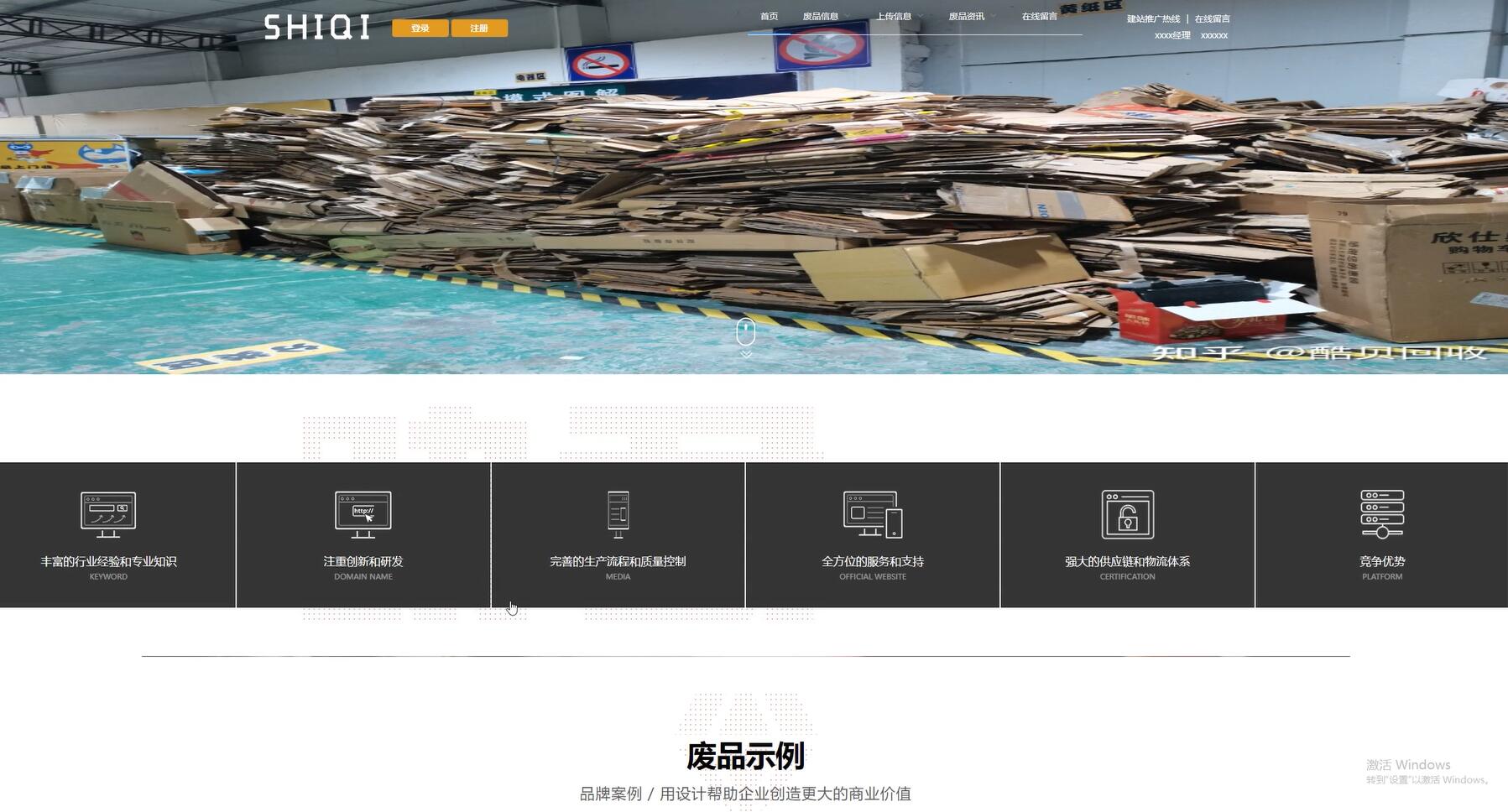This screenshot has width=1508, height=812.
Task: Open the 在线留言 menu item
Action: 1037,15
